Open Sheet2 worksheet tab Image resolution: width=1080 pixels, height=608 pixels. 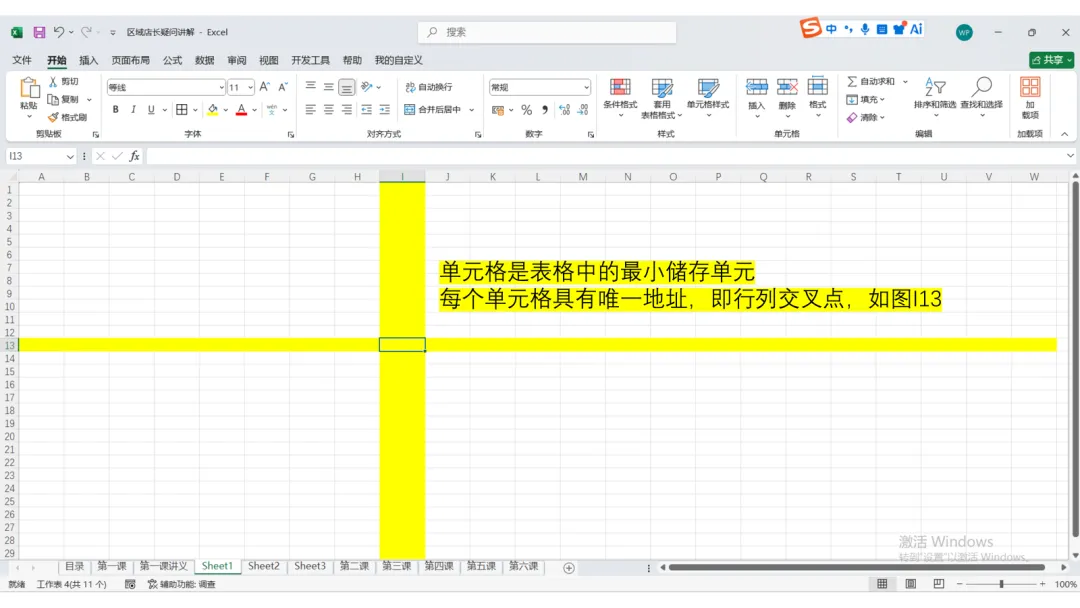264,566
